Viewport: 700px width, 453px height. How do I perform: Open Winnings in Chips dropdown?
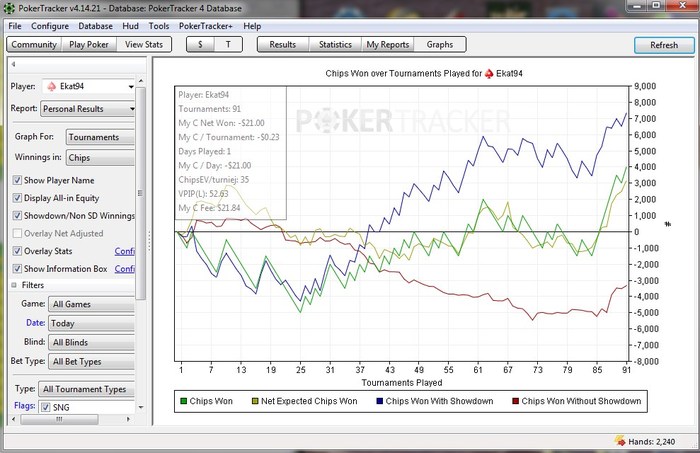100,158
